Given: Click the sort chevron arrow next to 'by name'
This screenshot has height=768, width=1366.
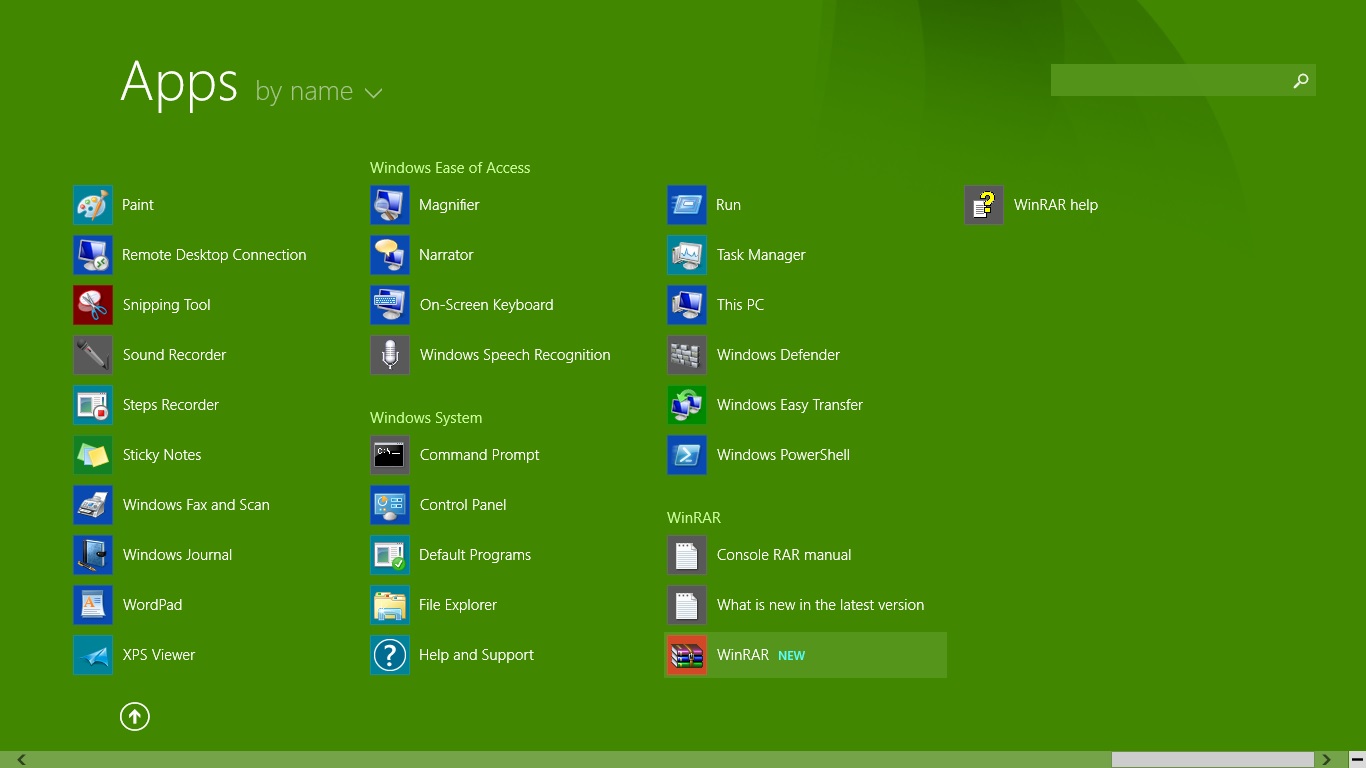Looking at the screenshot, I should [x=374, y=93].
